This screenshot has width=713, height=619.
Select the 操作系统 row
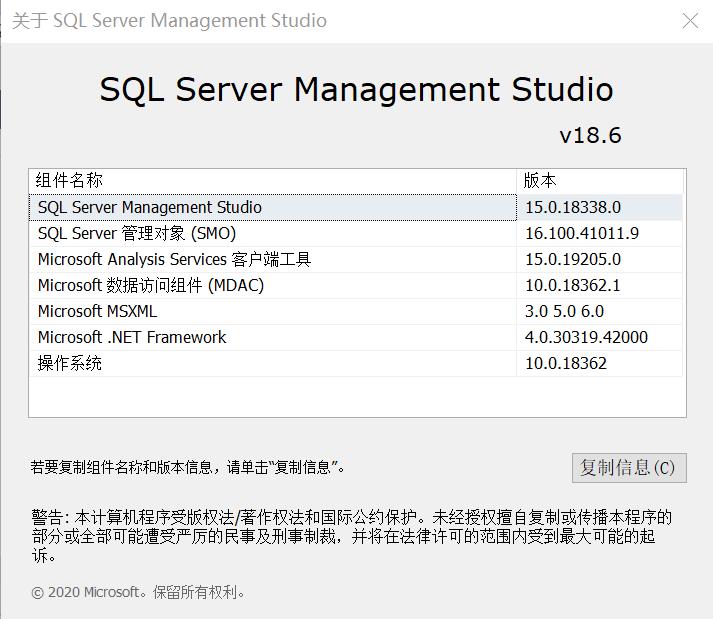[356, 363]
